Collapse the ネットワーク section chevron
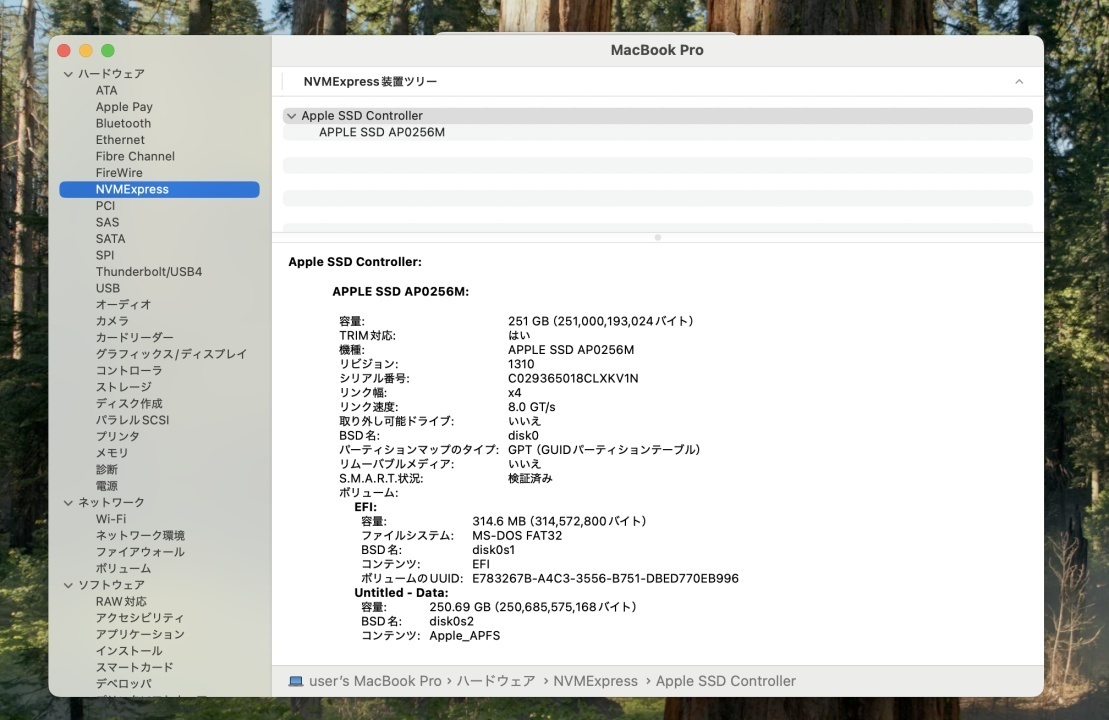This screenshot has height=720, width=1109. [x=68, y=503]
